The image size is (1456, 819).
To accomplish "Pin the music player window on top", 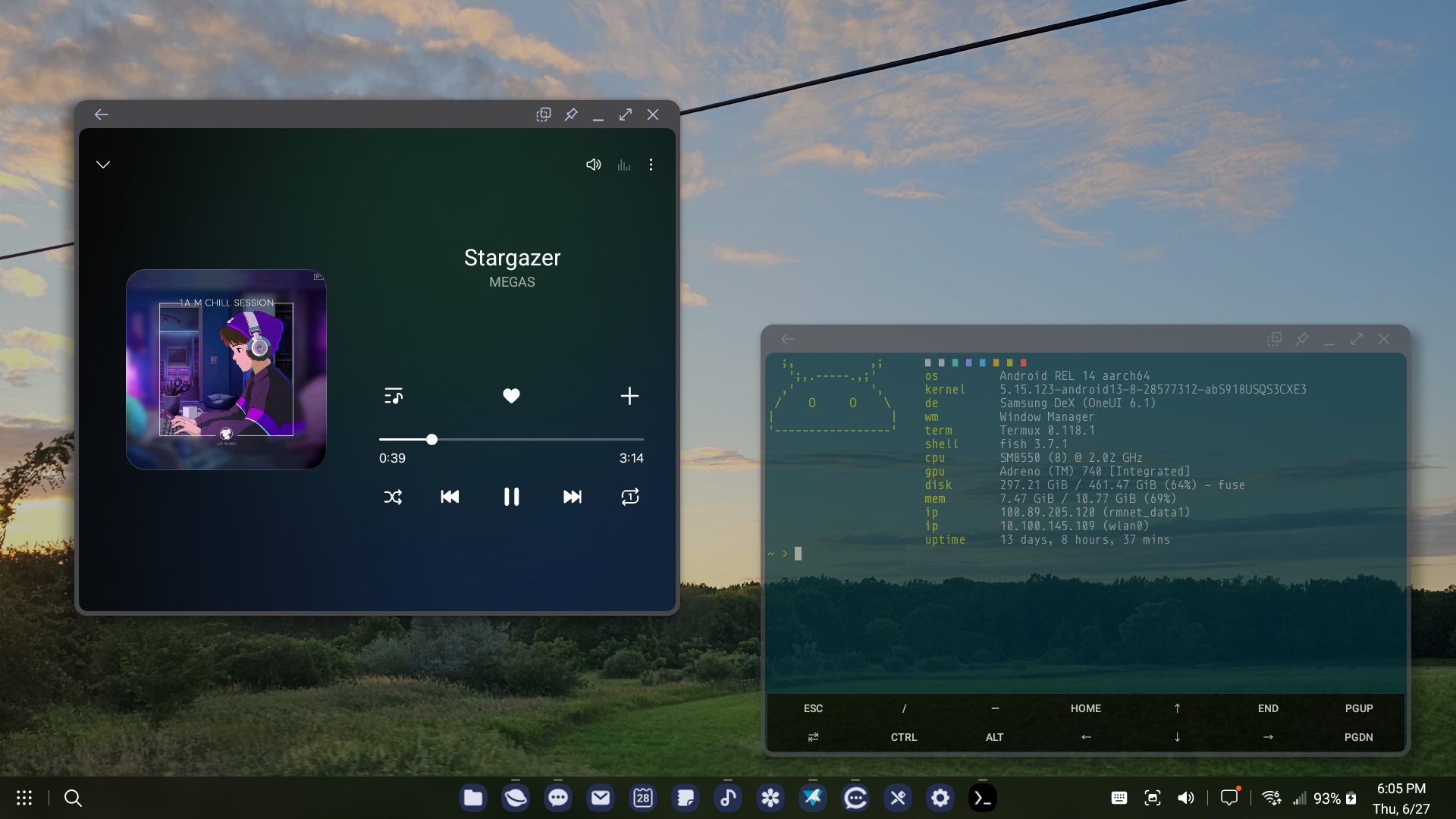I will pos(571,115).
